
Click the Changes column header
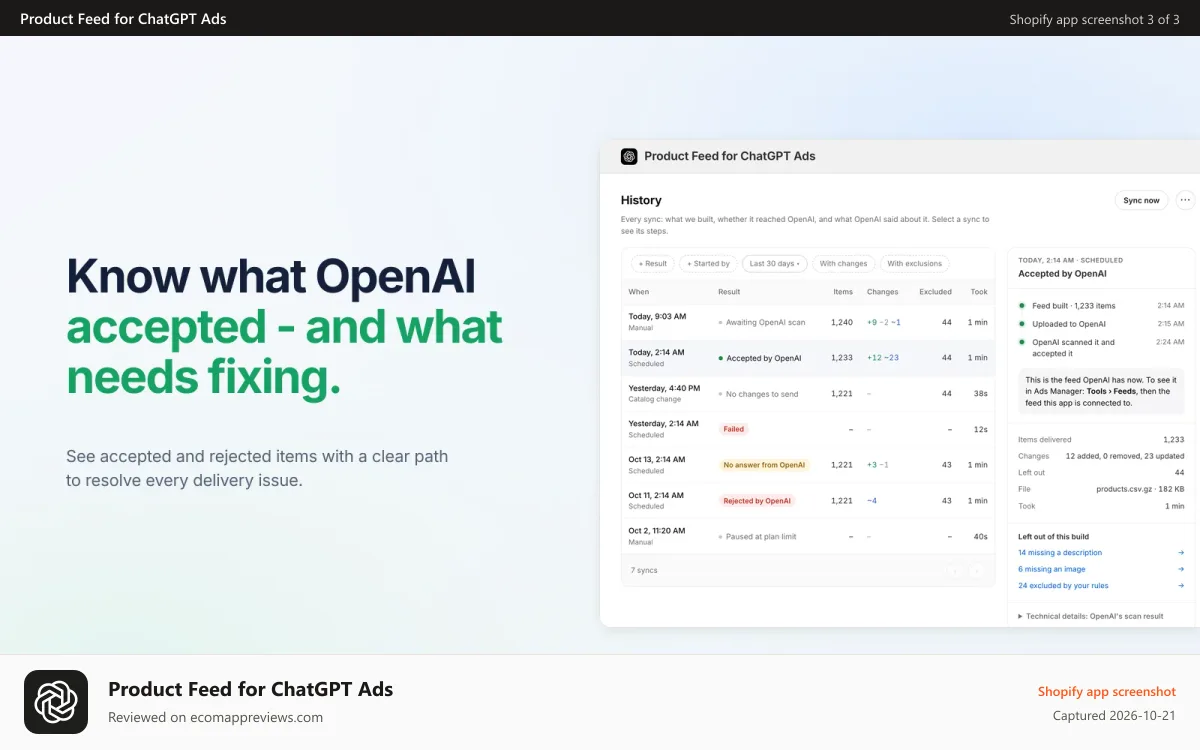[883, 292]
